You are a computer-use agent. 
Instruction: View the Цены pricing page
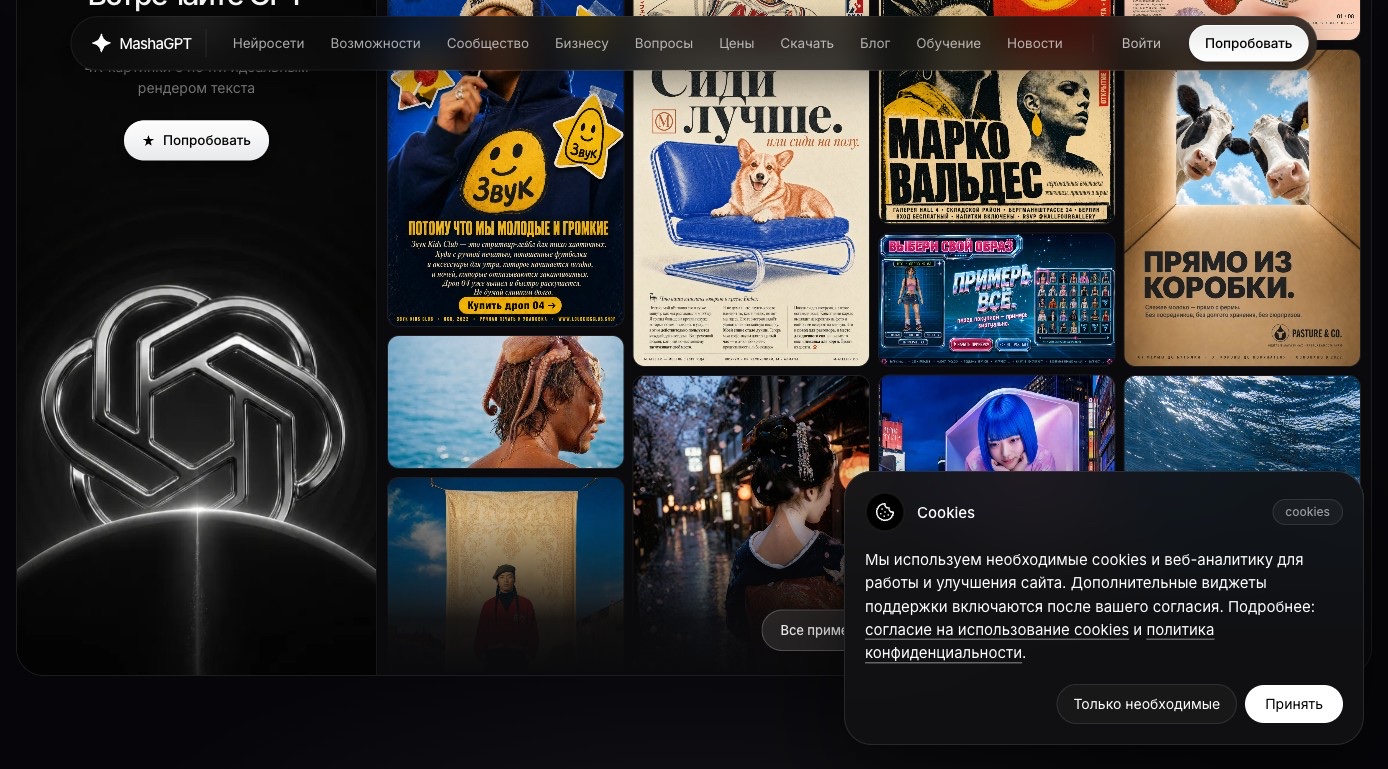click(x=737, y=43)
